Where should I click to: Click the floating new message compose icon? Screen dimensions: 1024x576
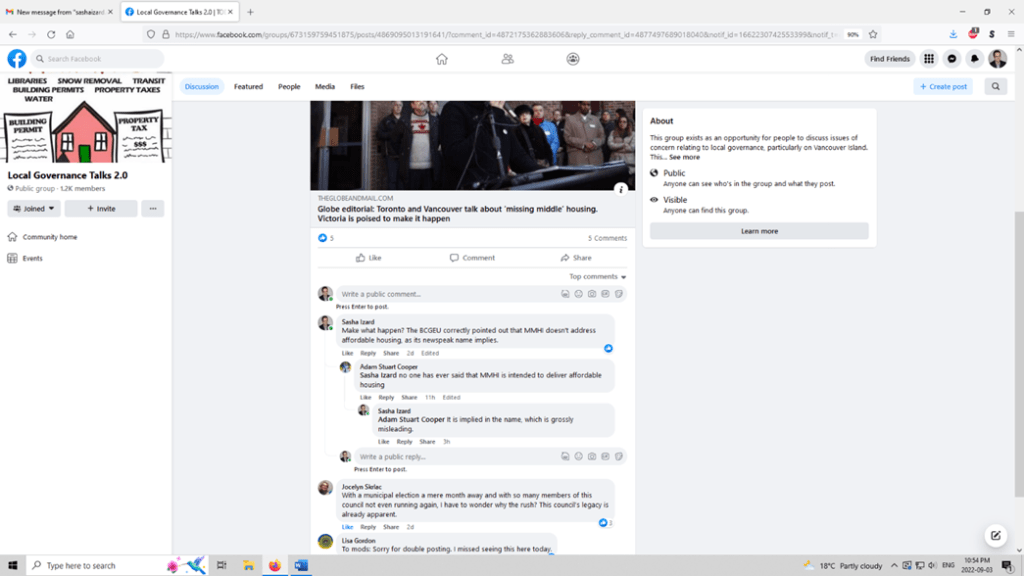[994, 535]
